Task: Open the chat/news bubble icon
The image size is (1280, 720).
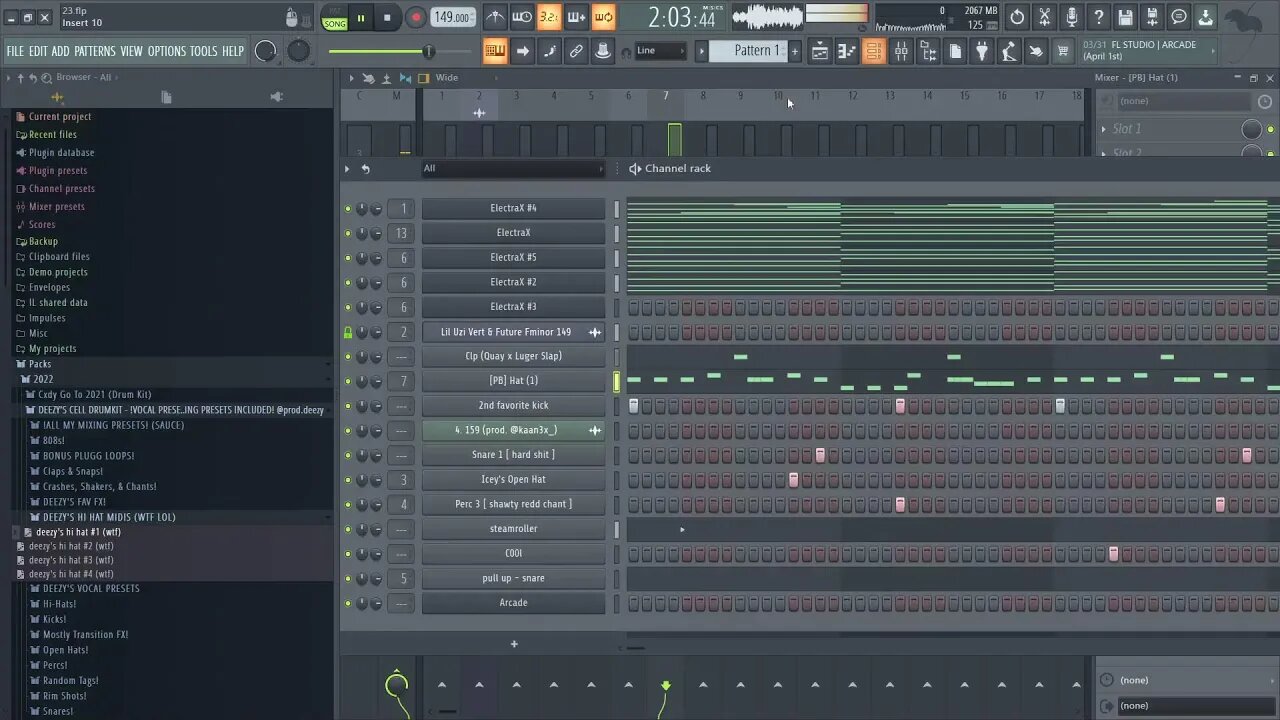Action: (1179, 17)
